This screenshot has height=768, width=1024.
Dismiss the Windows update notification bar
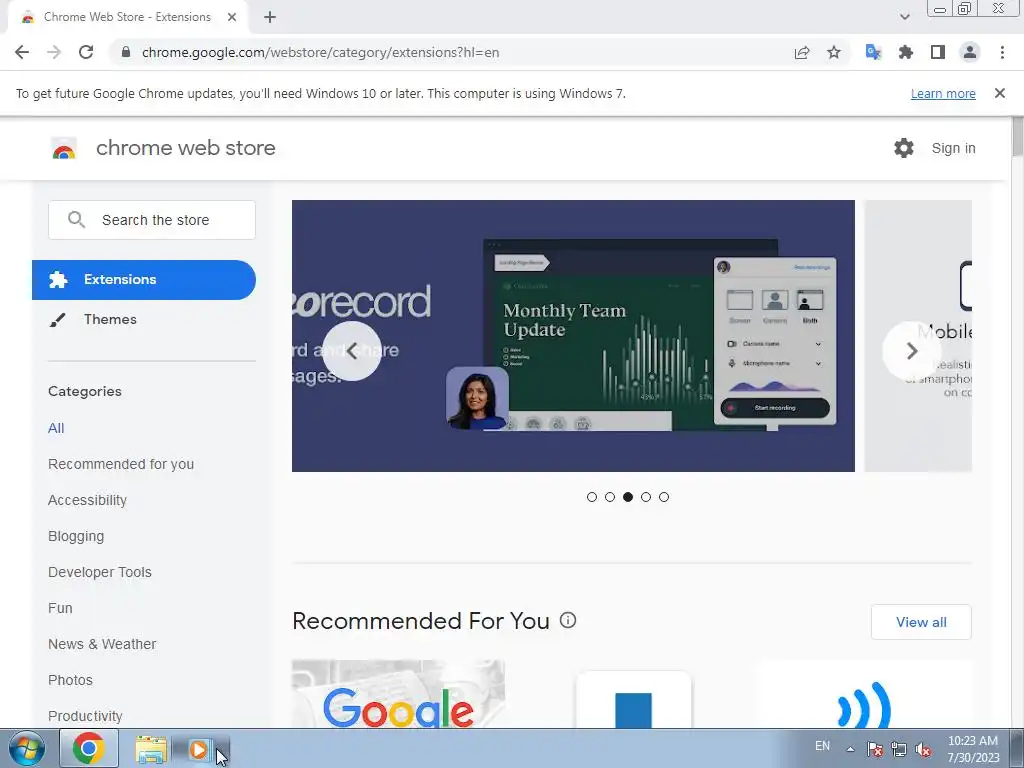pos(1000,93)
